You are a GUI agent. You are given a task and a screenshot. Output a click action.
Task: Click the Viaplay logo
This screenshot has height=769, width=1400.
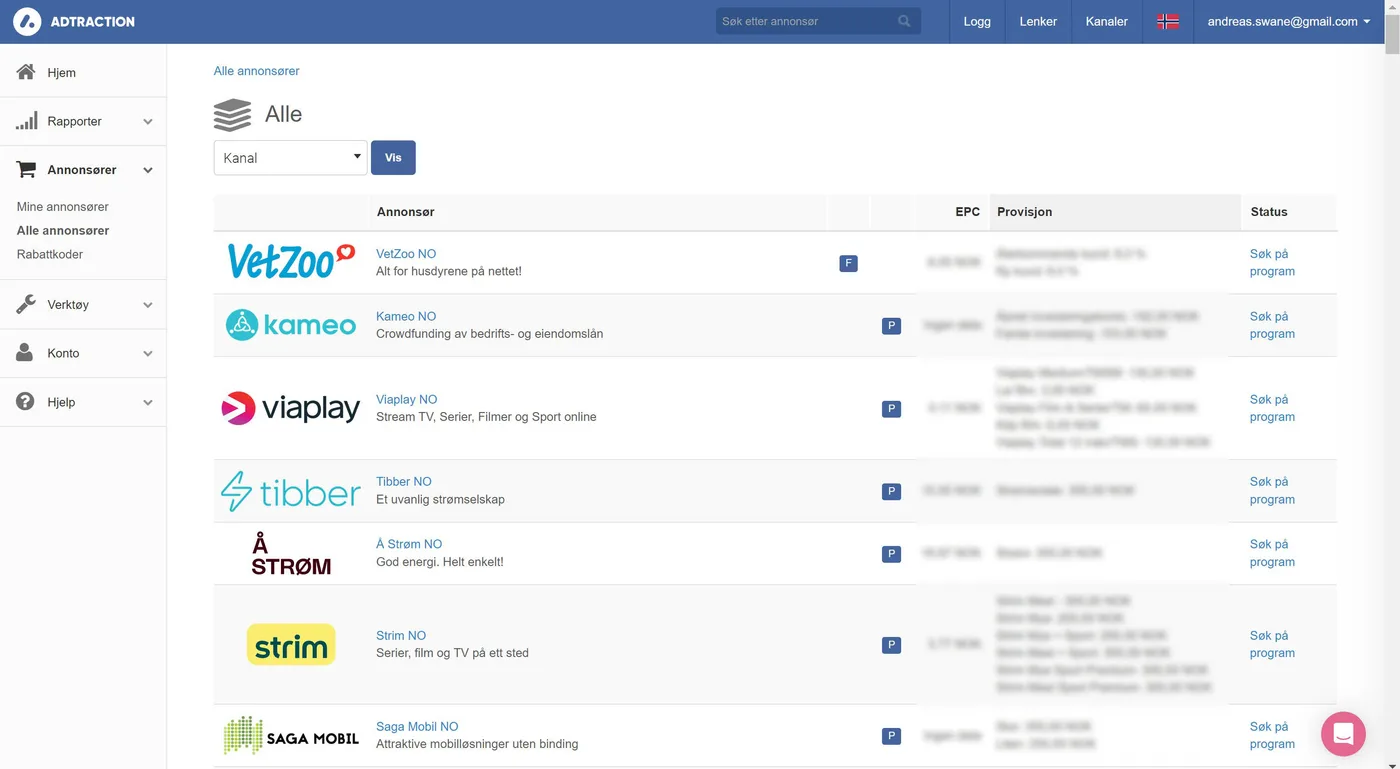[x=291, y=408]
